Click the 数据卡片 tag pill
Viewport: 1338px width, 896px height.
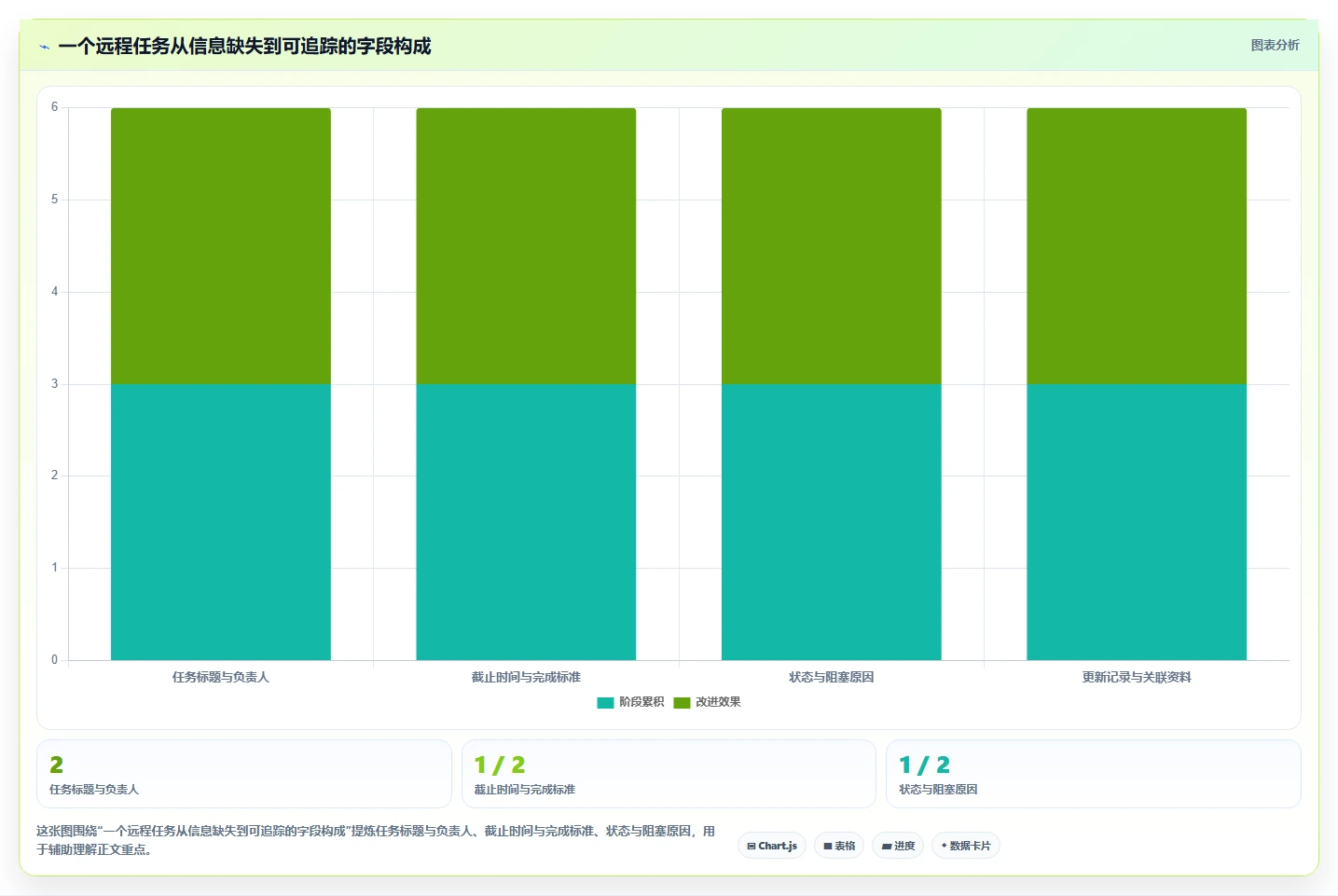[x=966, y=846]
